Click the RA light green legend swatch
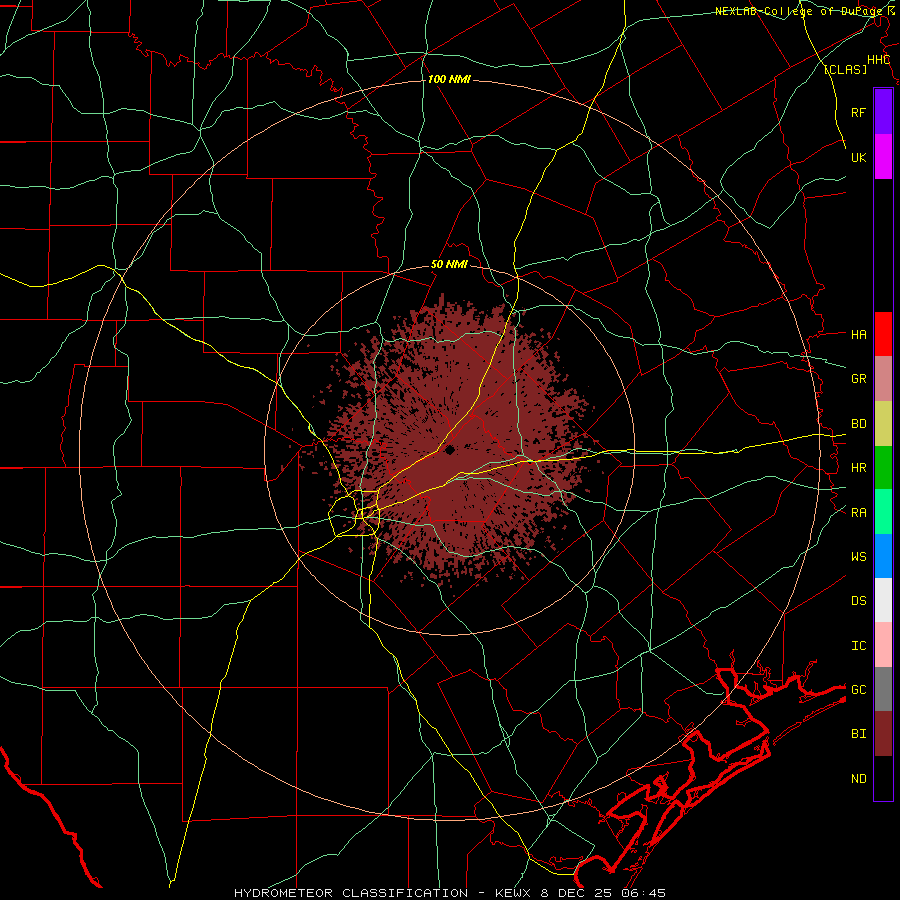This screenshot has height=900, width=900. point(883,512)
